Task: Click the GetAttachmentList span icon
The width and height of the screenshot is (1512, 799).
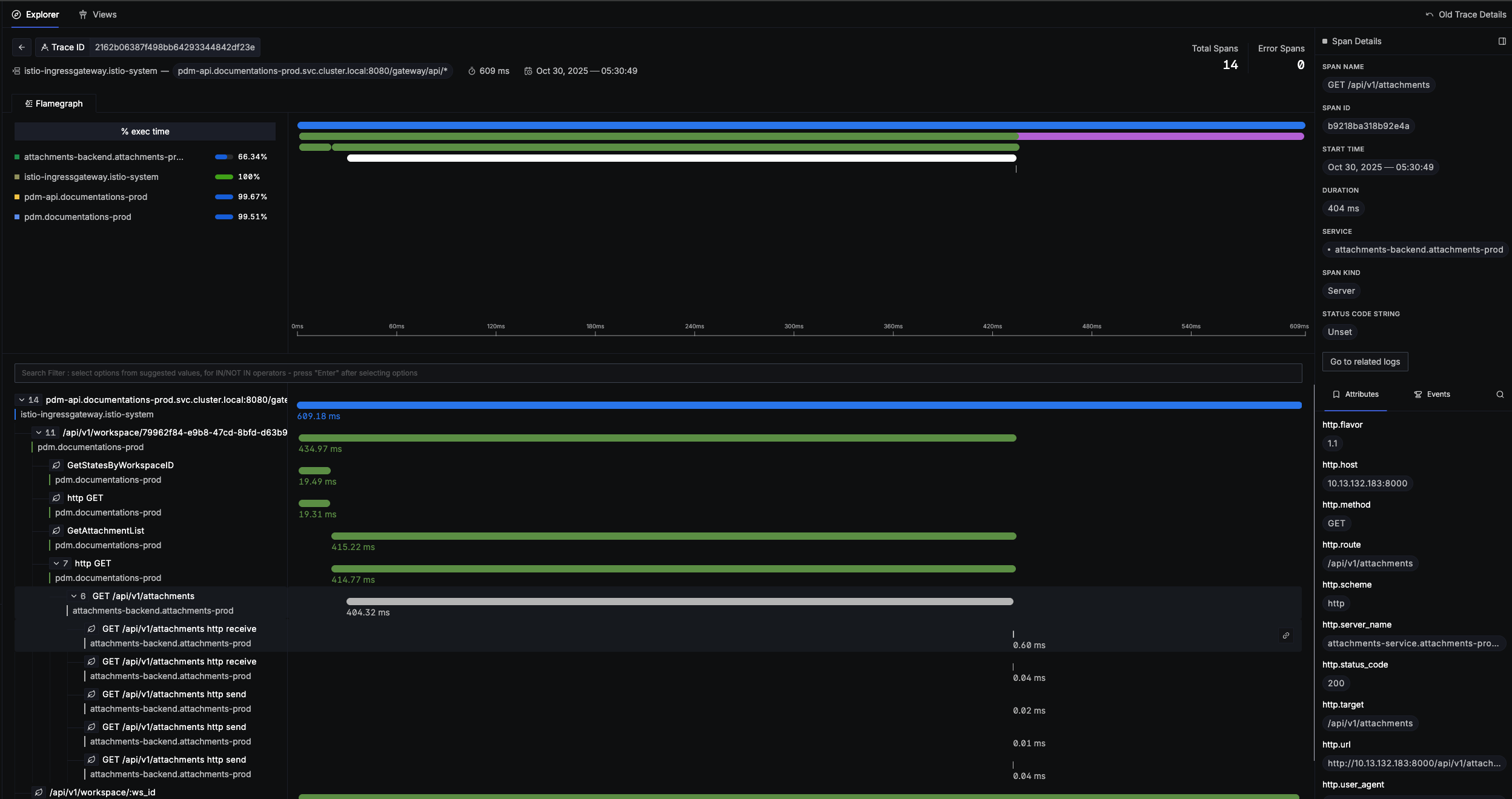Action: [56, 531]
